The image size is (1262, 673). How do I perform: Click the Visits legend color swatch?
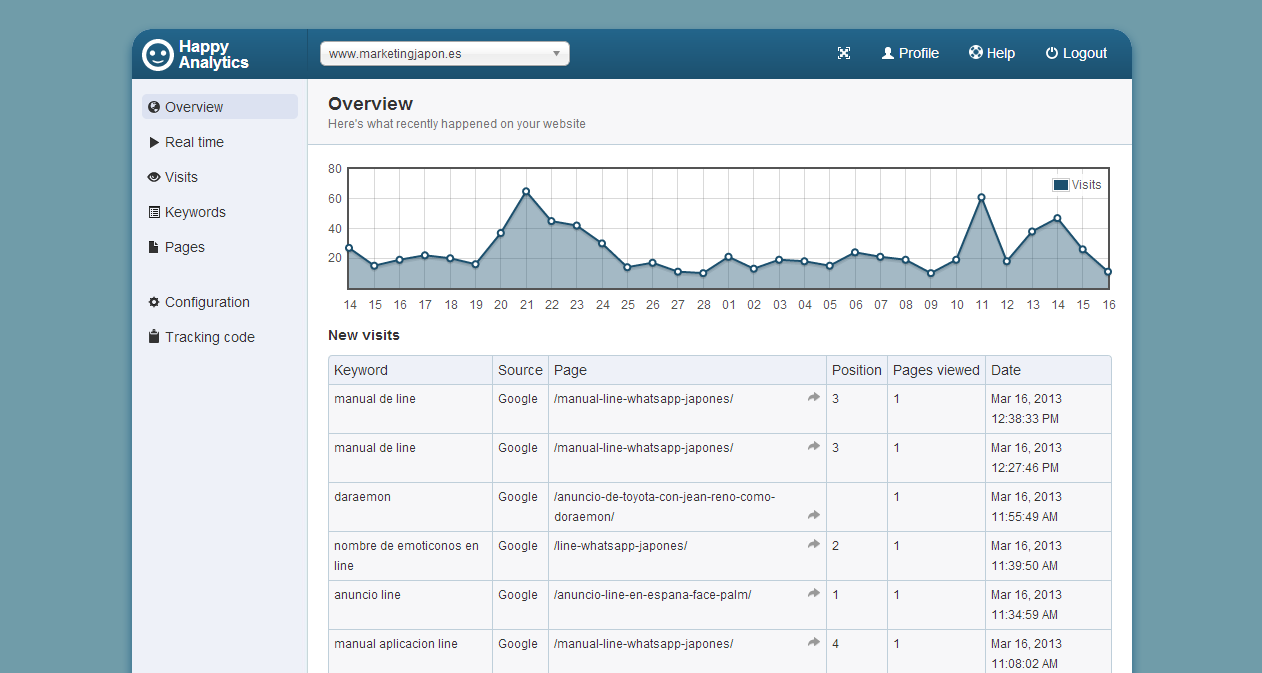click(1060, 185)
